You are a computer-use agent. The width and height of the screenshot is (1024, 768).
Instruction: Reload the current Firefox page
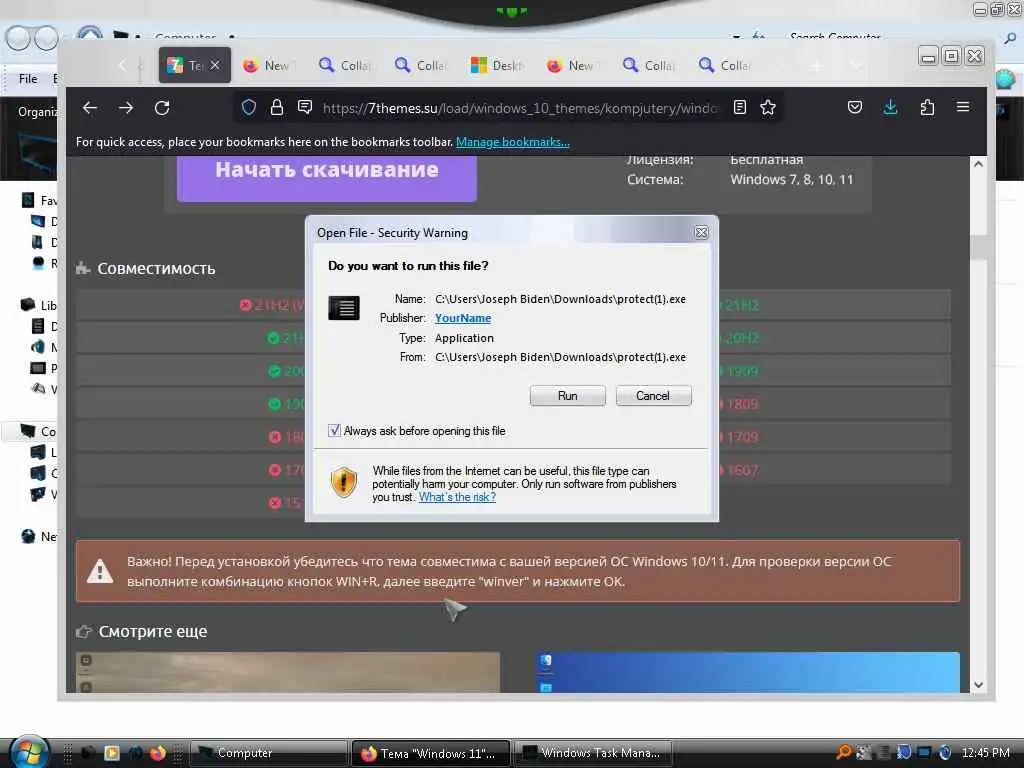coord(162,108)
